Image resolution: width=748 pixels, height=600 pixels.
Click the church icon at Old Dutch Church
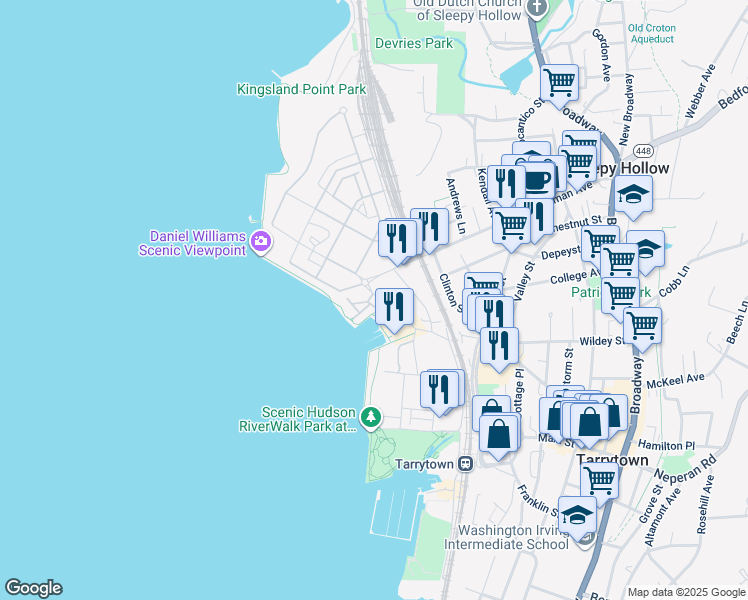click(x=537, y=8)
